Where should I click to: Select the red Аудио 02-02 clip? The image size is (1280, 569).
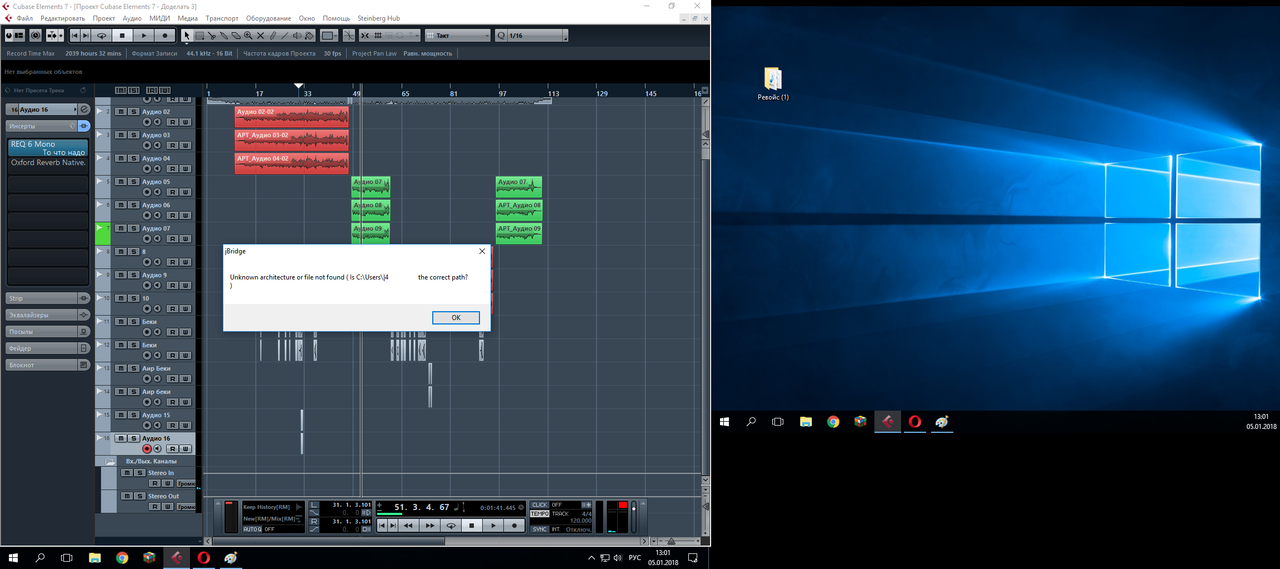[292, 117]
